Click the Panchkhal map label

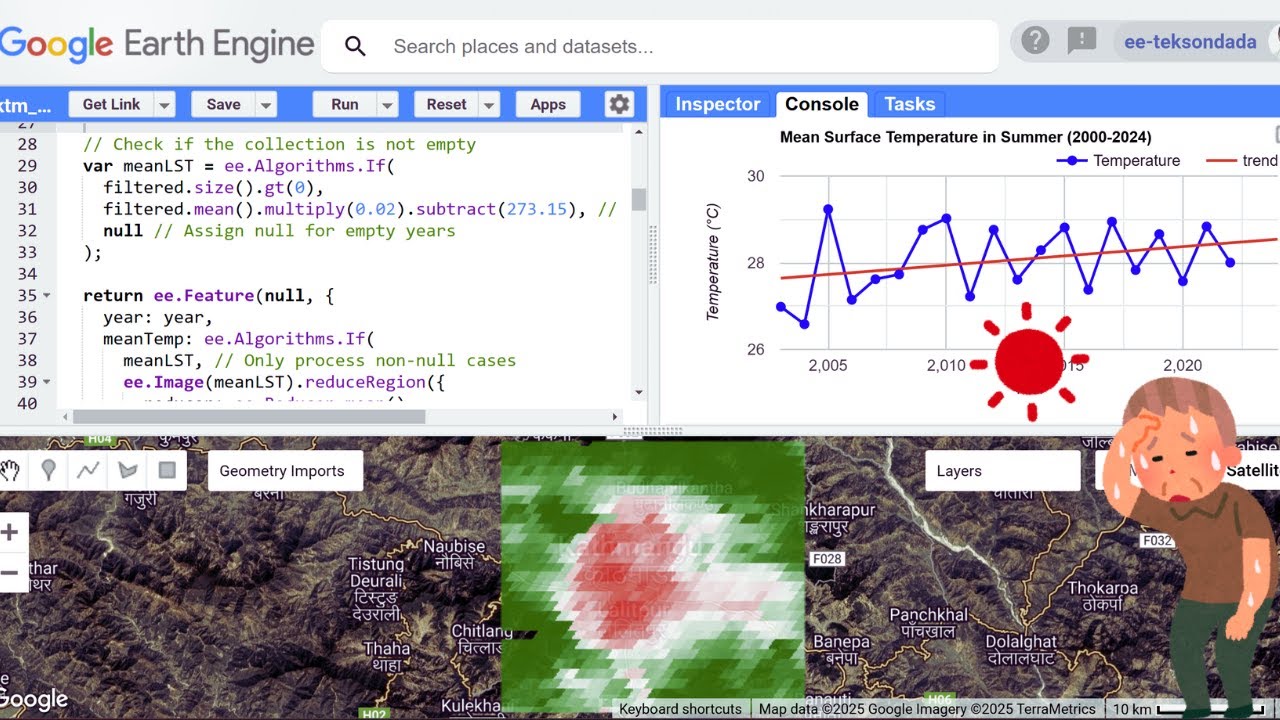click(928, 623)
